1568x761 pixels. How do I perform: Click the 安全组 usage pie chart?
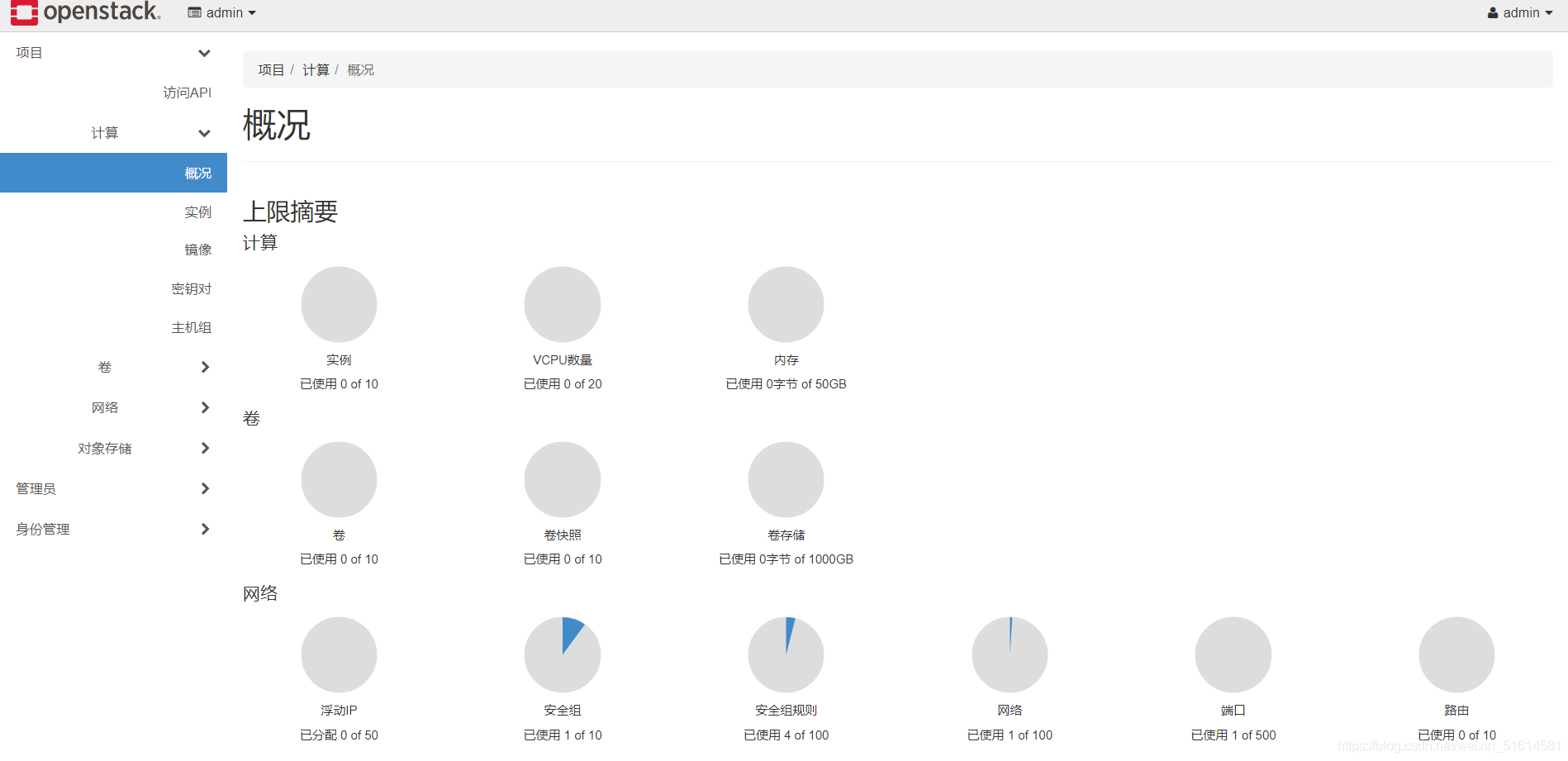click(563, 654)
